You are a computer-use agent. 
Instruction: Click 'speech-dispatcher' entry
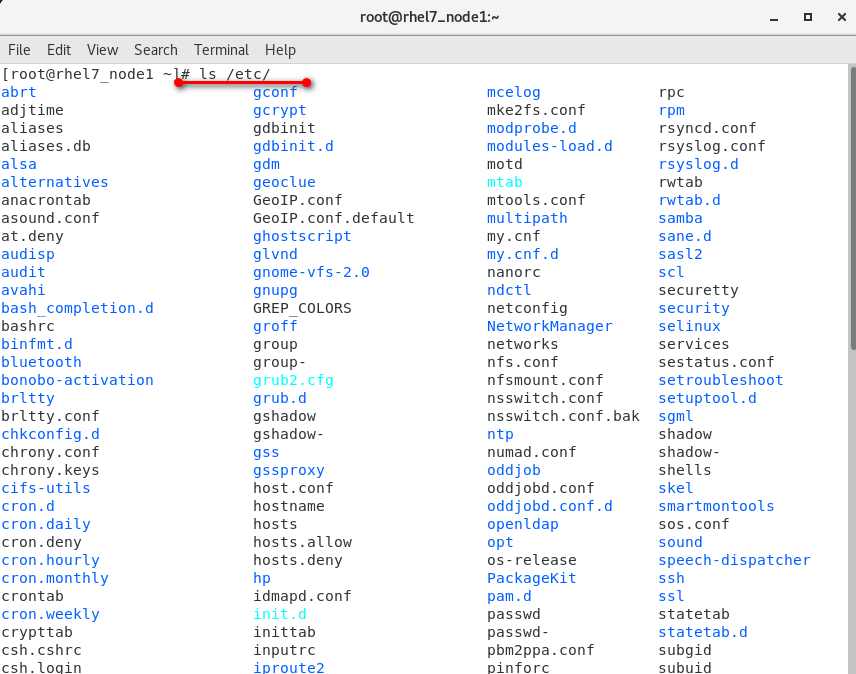[x=734, y=560]
